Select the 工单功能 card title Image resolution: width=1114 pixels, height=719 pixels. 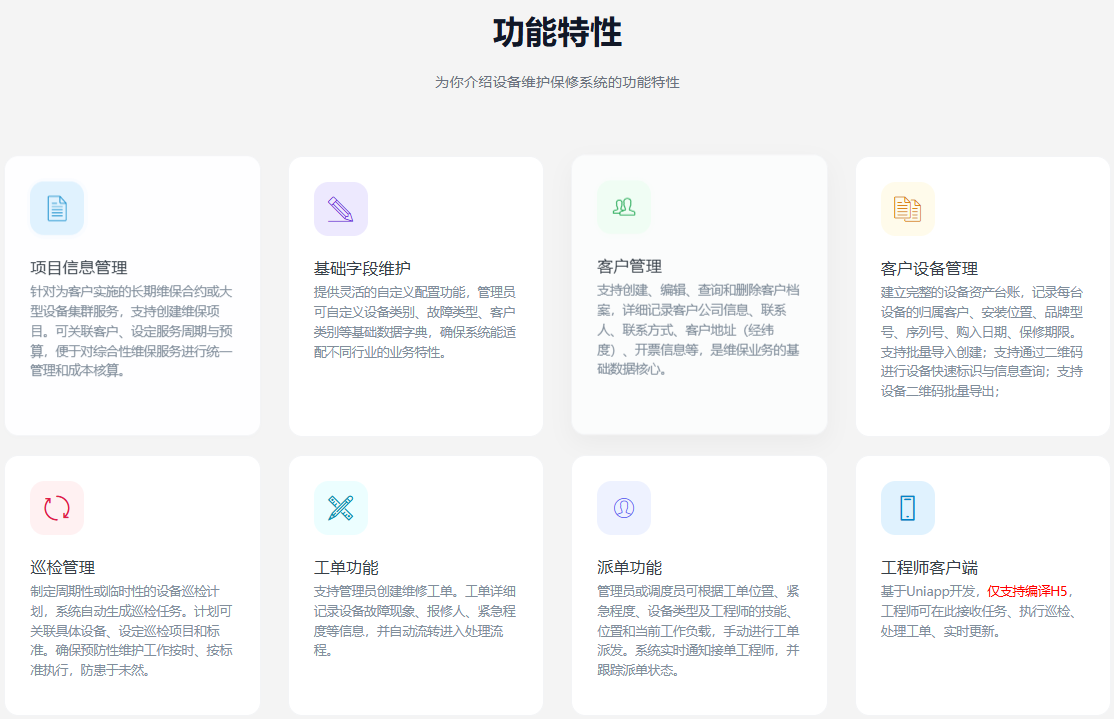347,568
